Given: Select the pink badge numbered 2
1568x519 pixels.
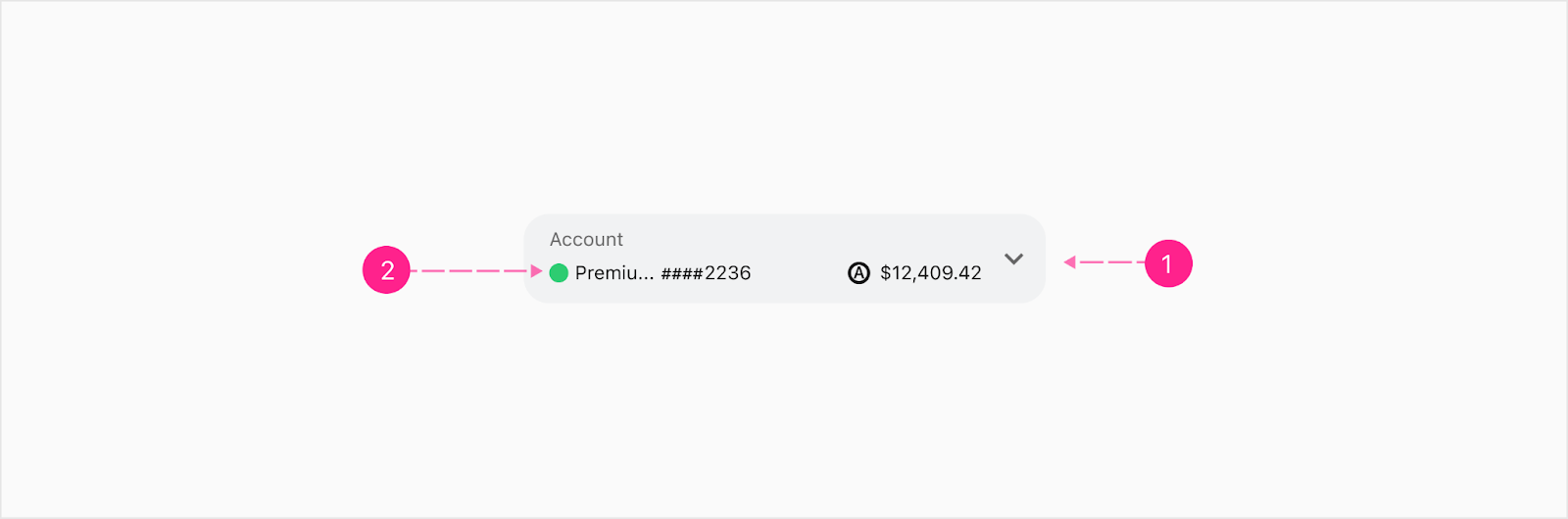Looking at the screenshot, I should click(386, 270).
